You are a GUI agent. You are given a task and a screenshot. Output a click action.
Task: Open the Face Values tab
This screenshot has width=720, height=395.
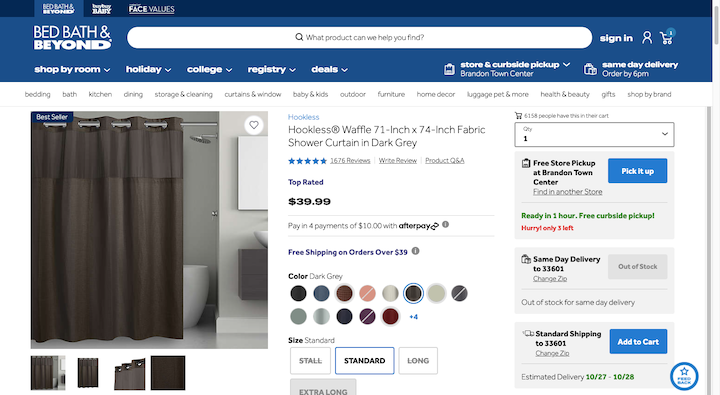(152, 9)
